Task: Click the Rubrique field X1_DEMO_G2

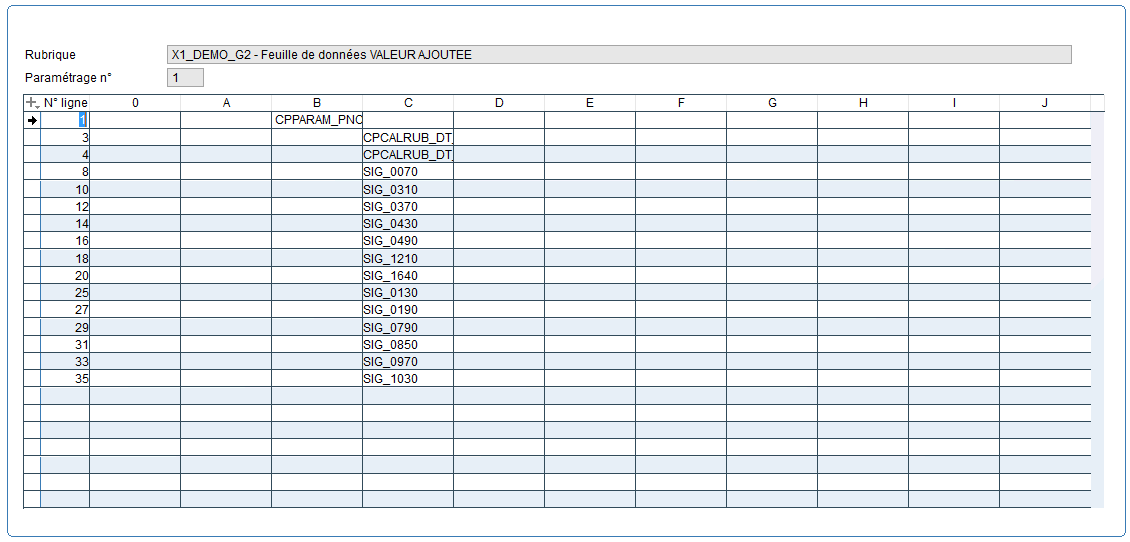Action: [x=619, y=55]
